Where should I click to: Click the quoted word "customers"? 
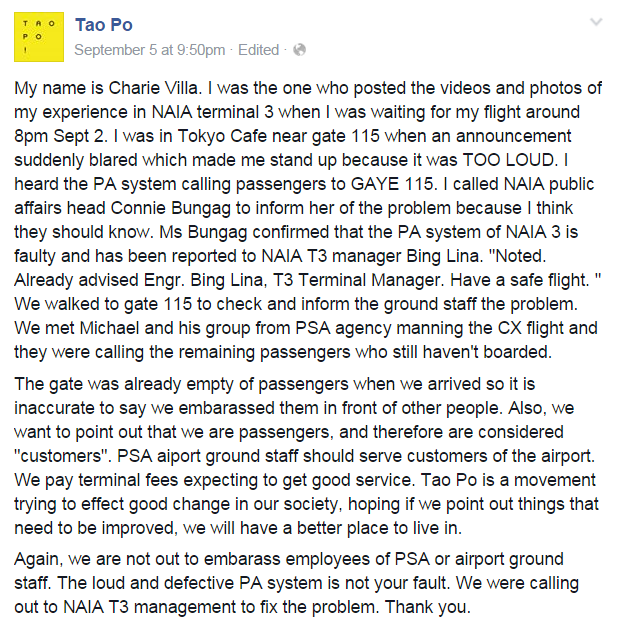coord(63,456)
